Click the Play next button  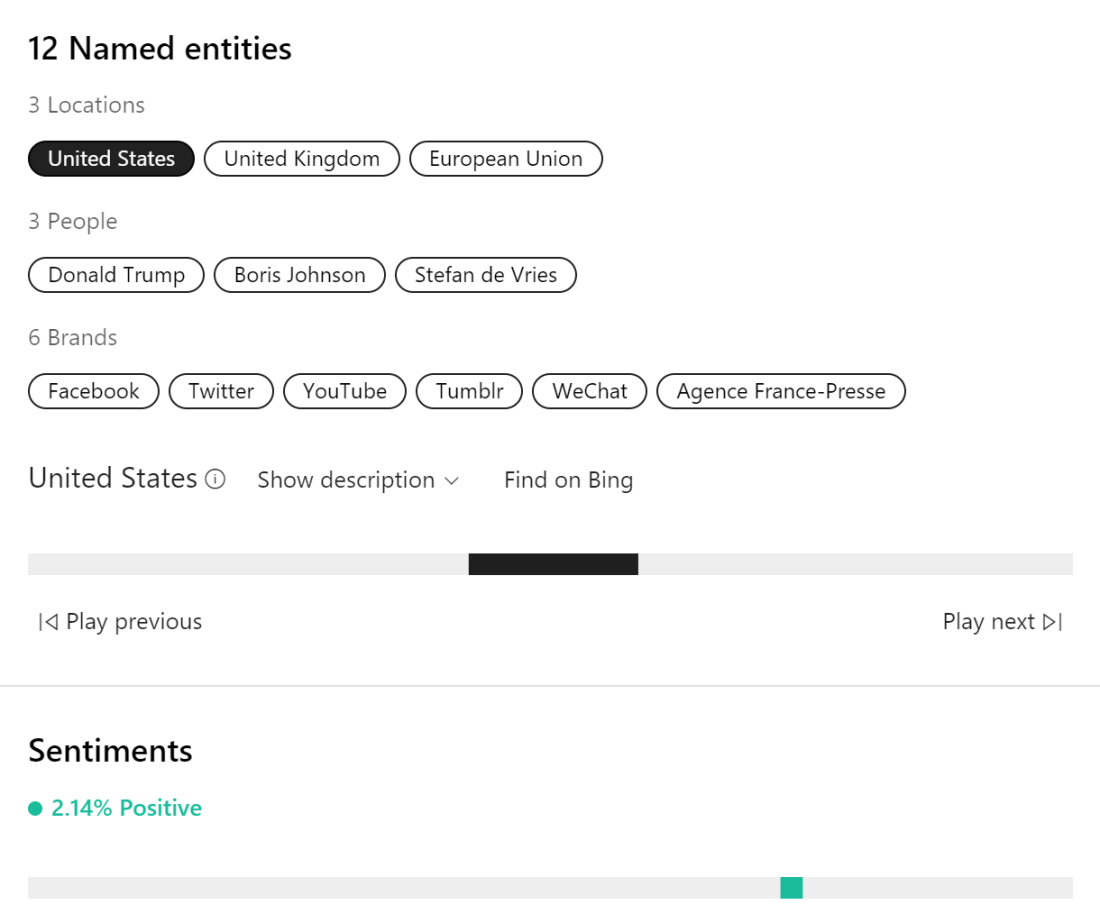point(1002,622)
